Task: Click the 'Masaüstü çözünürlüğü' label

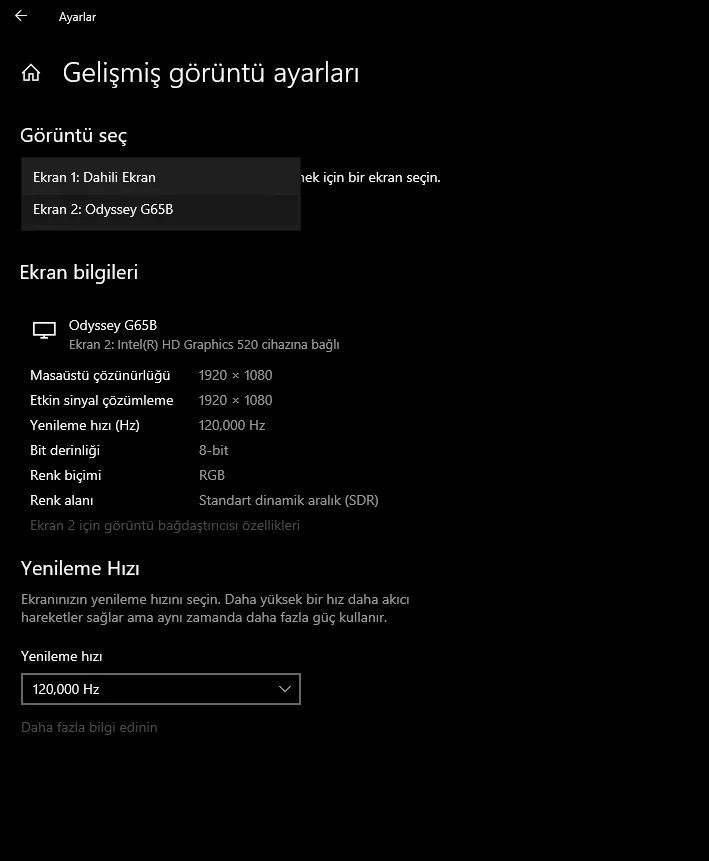Action: 100,375
